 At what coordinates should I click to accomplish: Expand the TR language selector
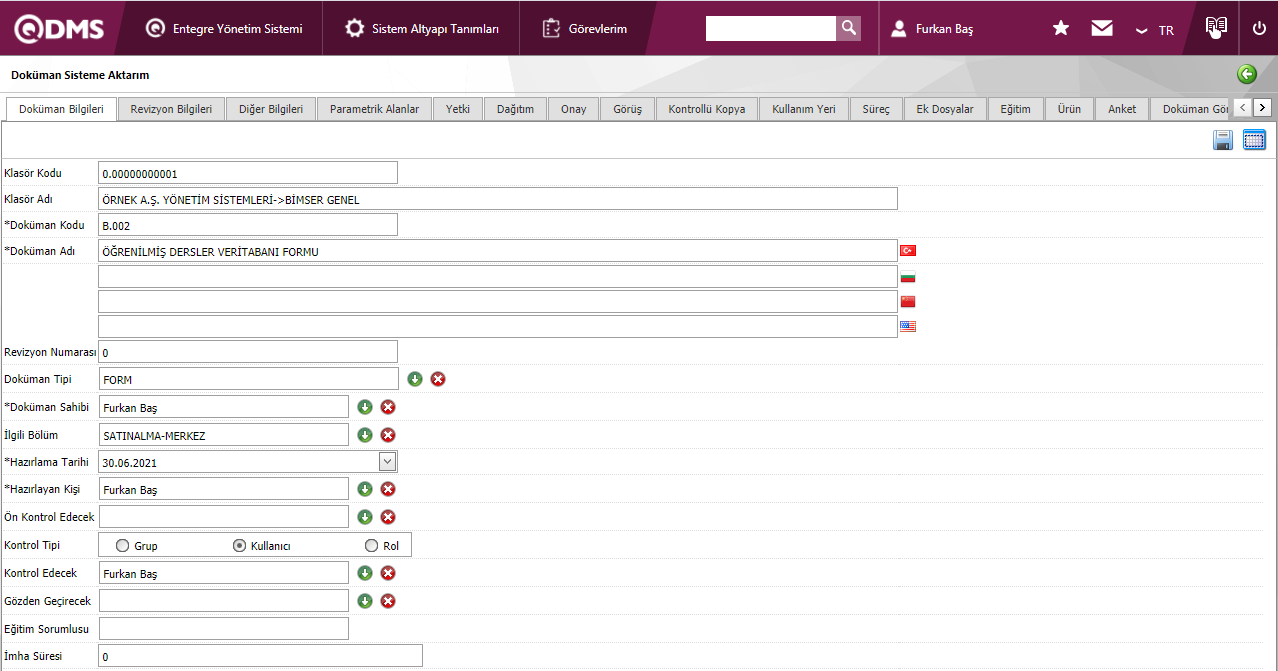(x=1154, y=30)
